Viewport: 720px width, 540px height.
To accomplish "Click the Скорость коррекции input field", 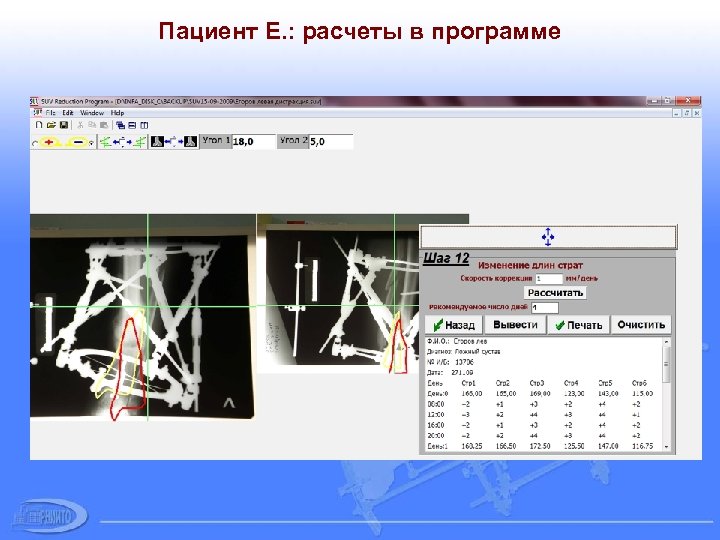I will pos(549,278).
